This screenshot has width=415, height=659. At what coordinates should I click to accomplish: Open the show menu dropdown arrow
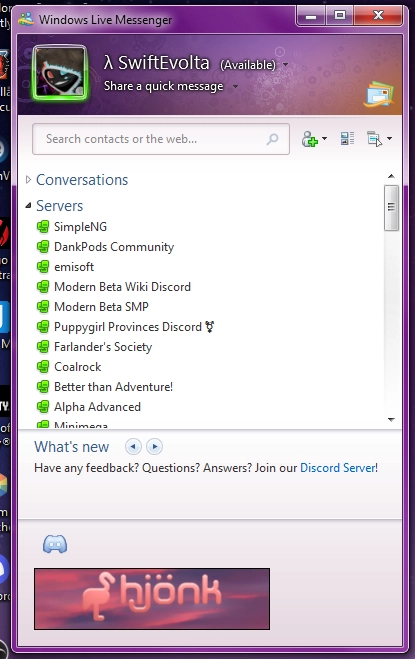tap(389, 138)
